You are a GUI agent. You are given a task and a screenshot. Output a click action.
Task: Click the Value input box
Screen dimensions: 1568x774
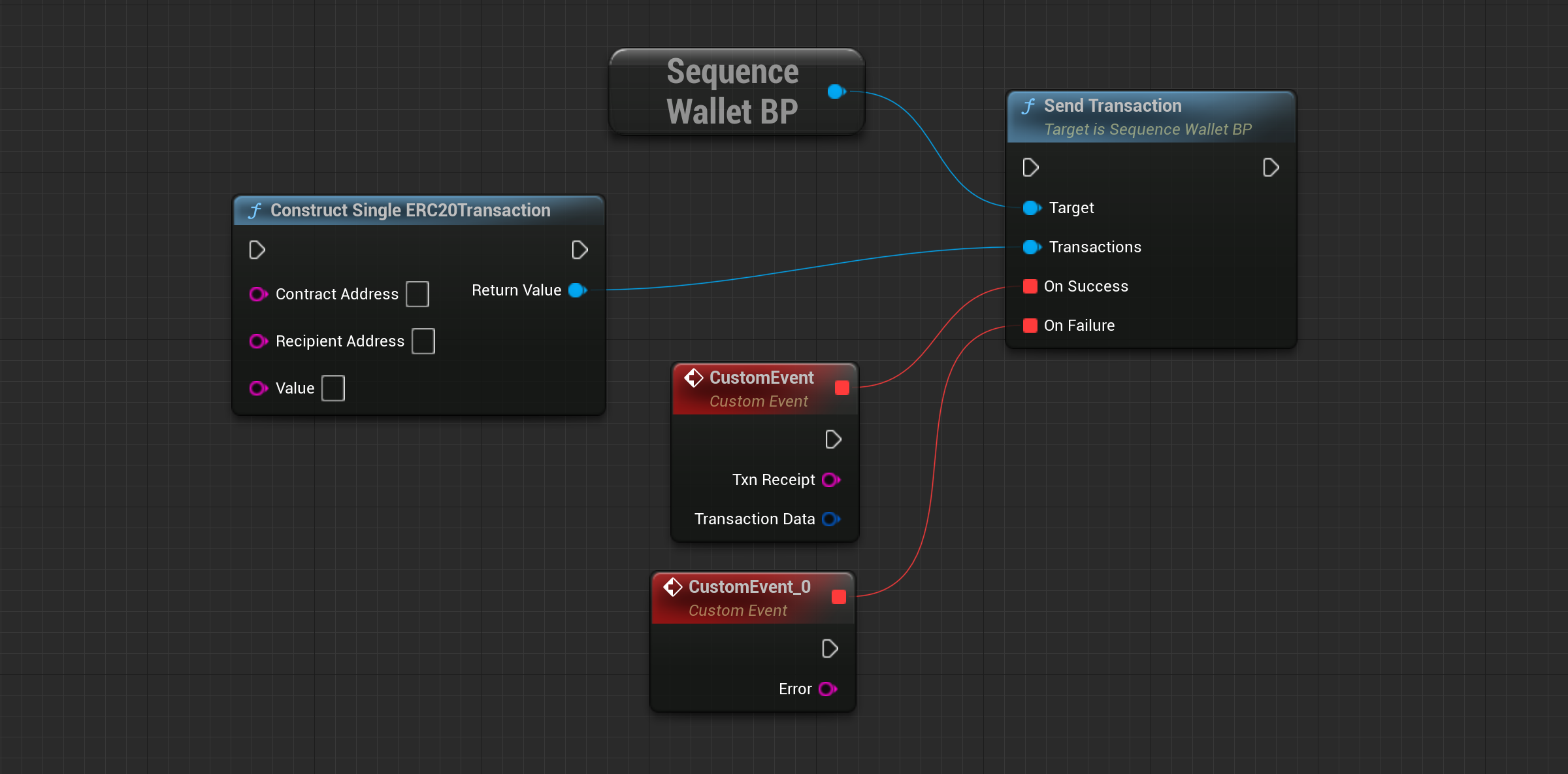coord(333,388)
